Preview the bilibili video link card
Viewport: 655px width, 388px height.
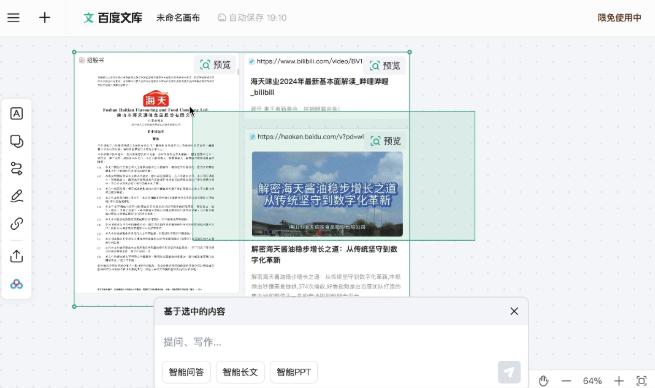(x=385, y=66)
